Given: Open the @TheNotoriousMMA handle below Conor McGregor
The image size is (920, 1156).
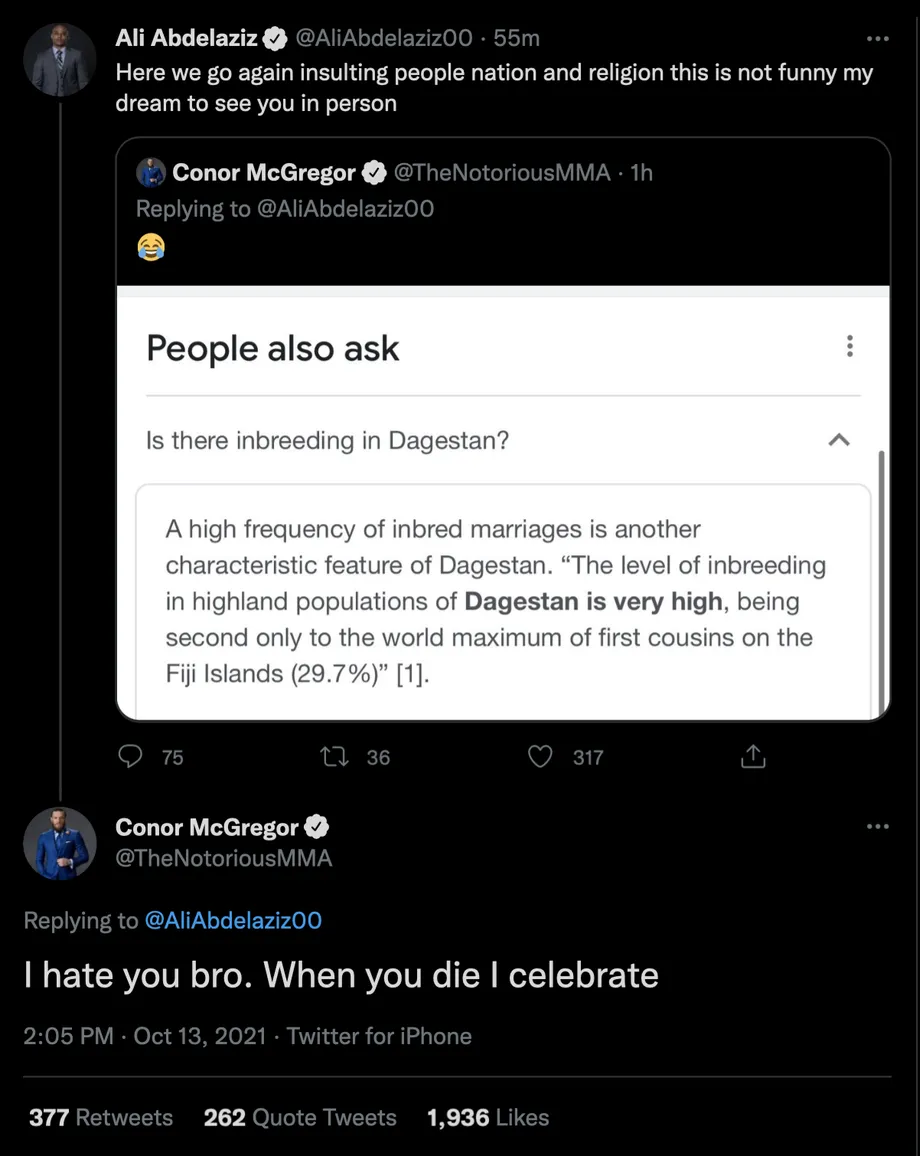Looking at the screenshot, I should 224,858.
